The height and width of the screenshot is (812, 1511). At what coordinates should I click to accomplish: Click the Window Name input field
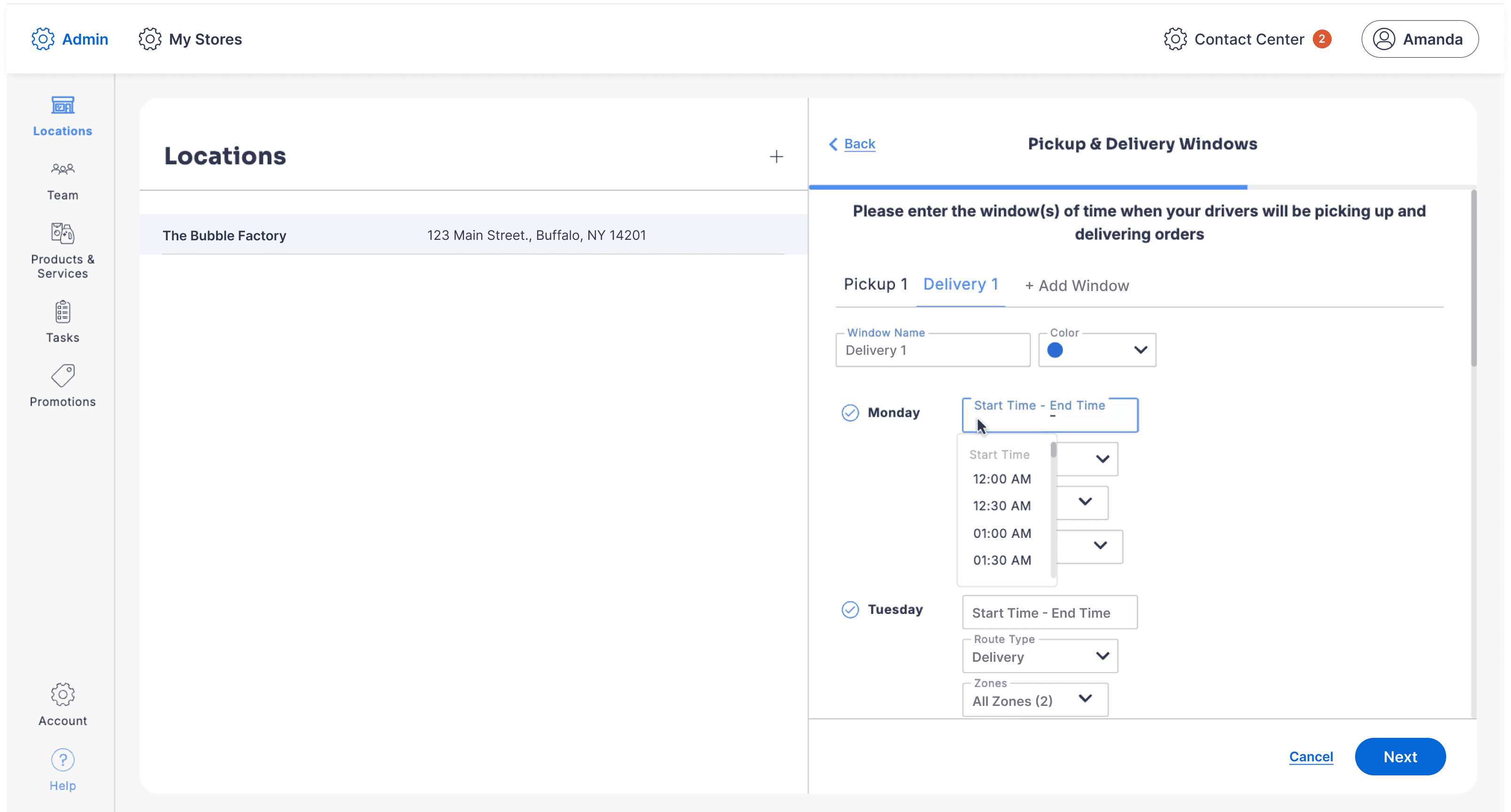(x=932, y=351)
